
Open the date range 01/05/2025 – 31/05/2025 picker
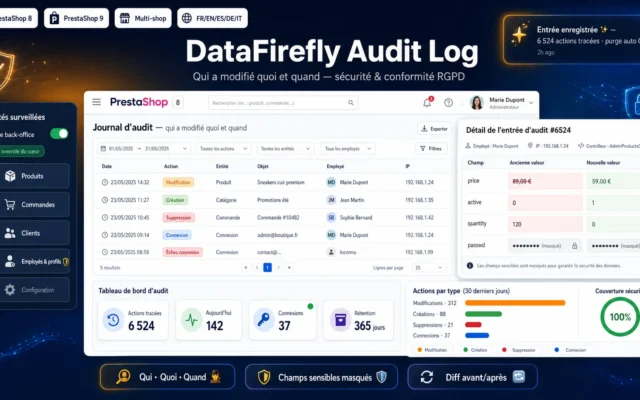[144, 149]
